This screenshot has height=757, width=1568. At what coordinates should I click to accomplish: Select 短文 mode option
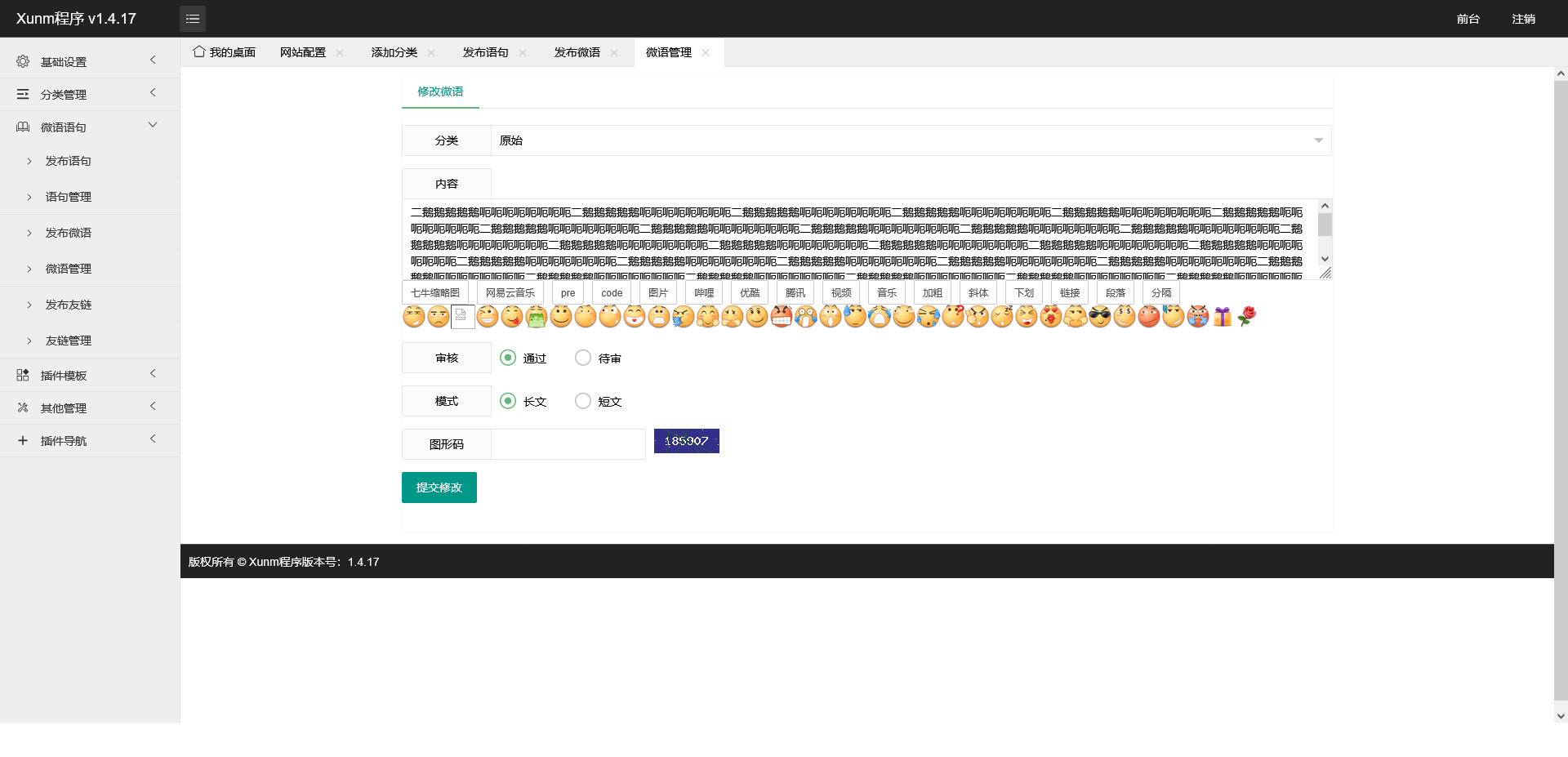(583, 401)
